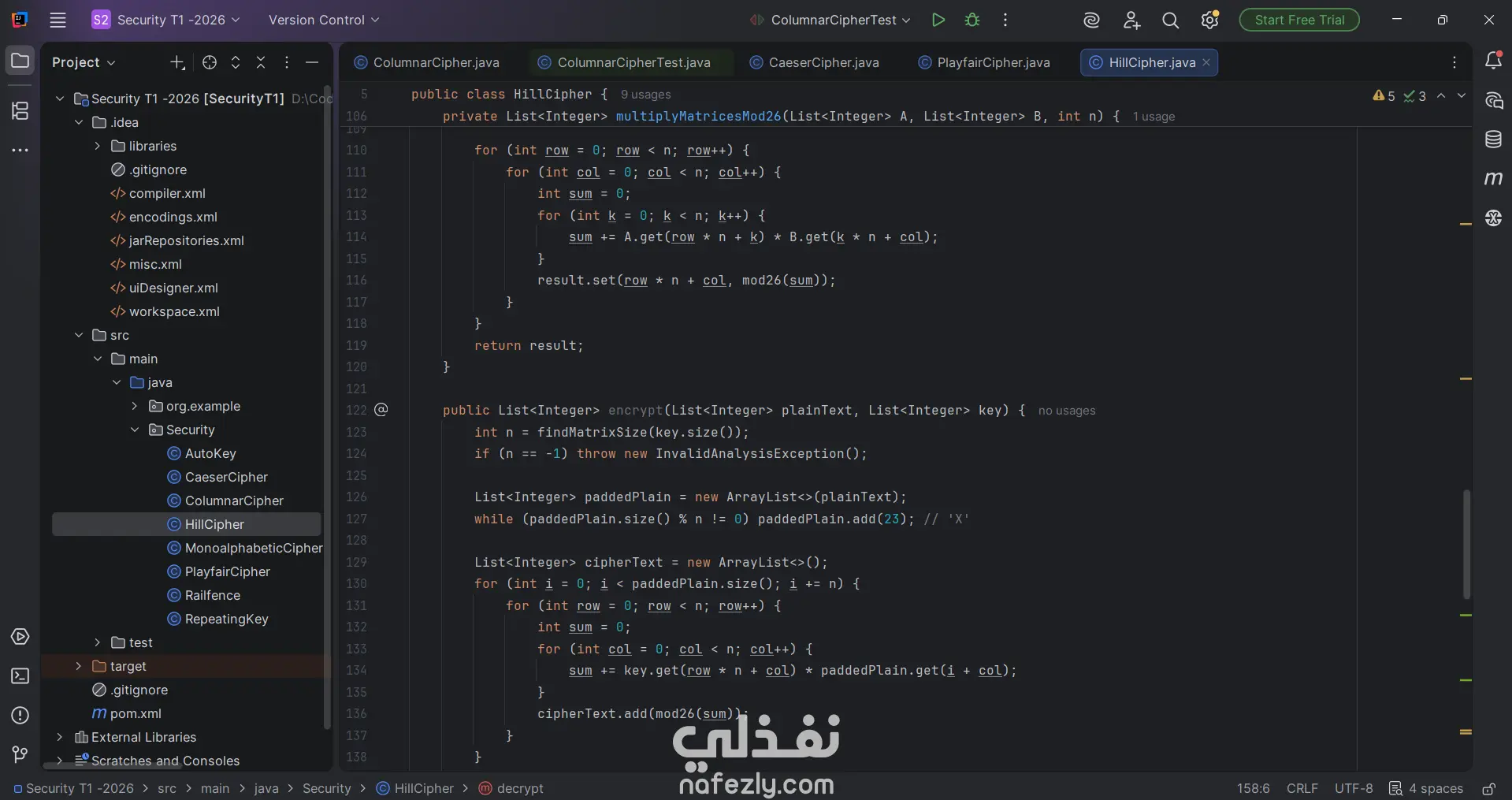Select the pom.xml file
This screenshot has height=800, width=1512.
(127, 713)
